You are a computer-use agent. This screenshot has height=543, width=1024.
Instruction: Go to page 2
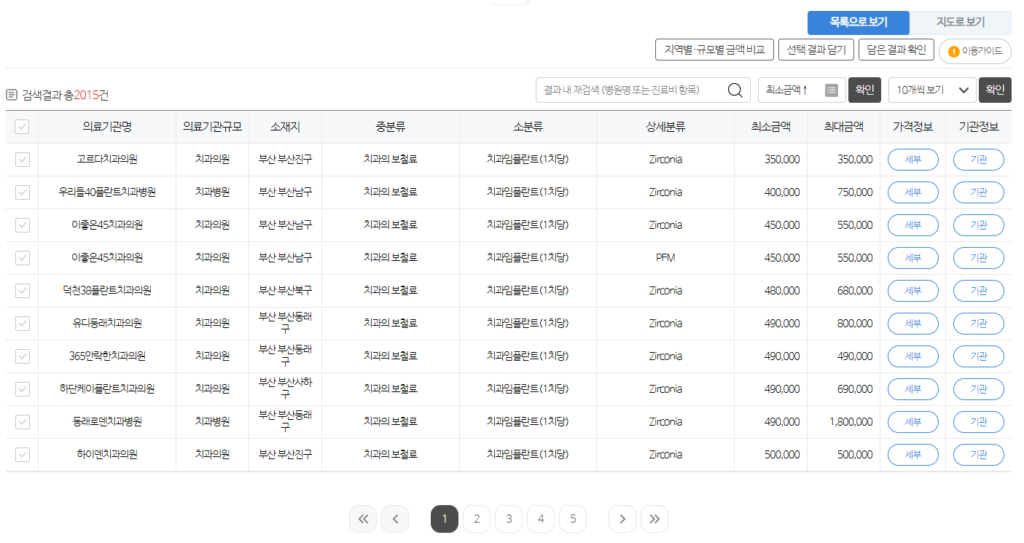(x=477, y=519)
